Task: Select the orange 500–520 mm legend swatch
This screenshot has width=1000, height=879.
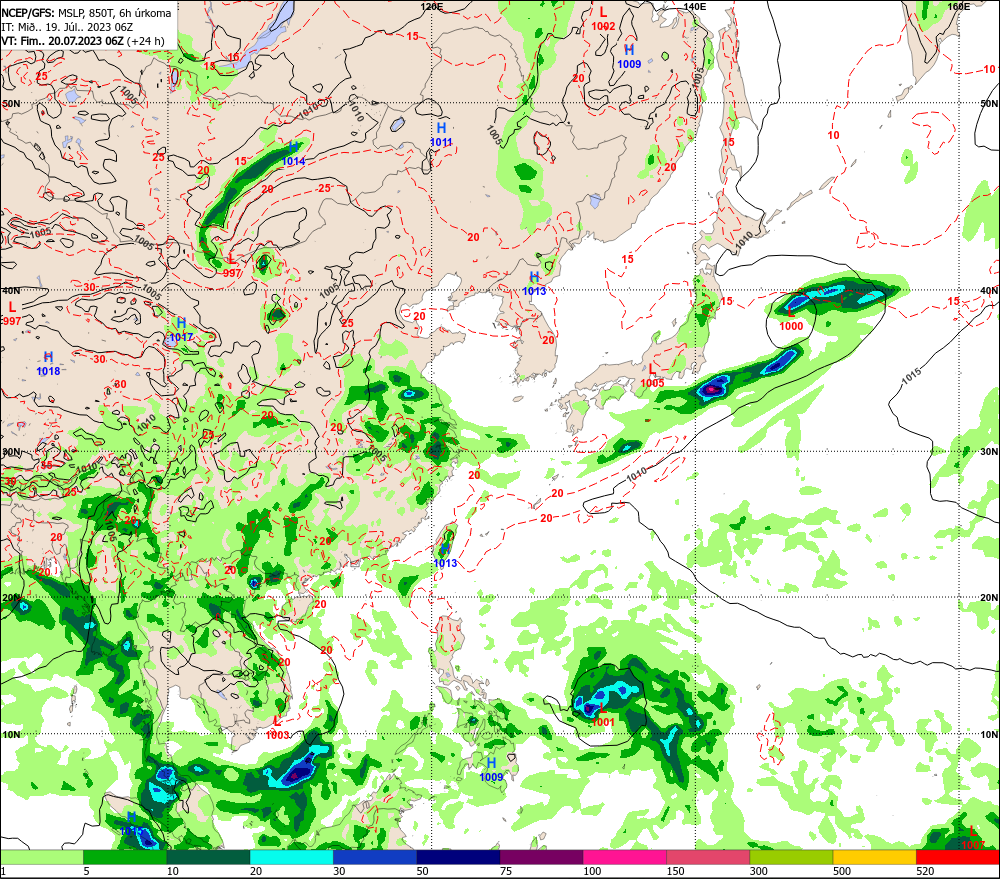Action: [875, 857]
